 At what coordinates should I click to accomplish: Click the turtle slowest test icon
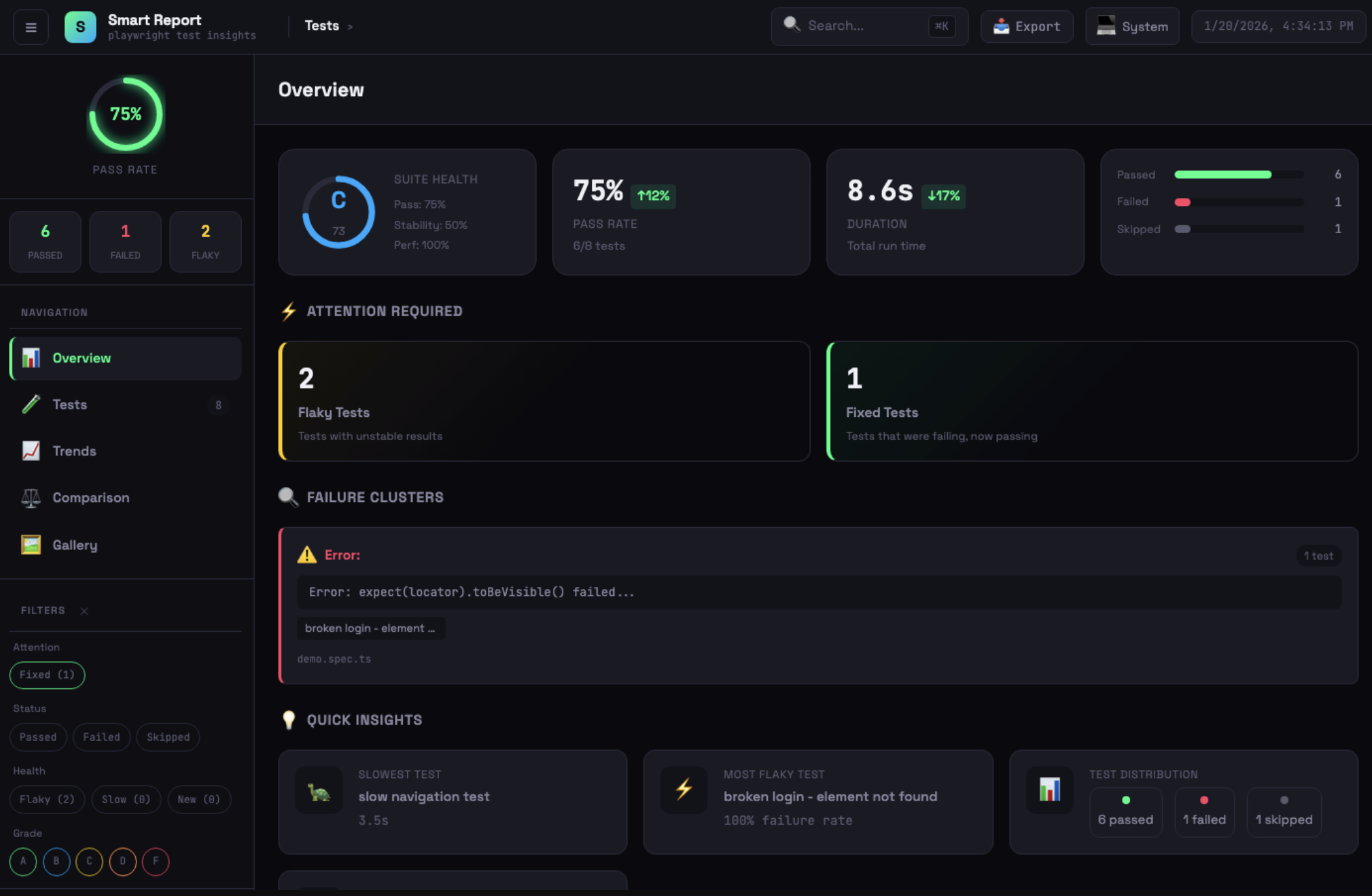click(x=318, y=791)
